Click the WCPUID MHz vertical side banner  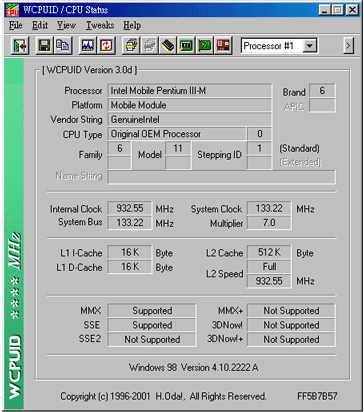point(14,233)
